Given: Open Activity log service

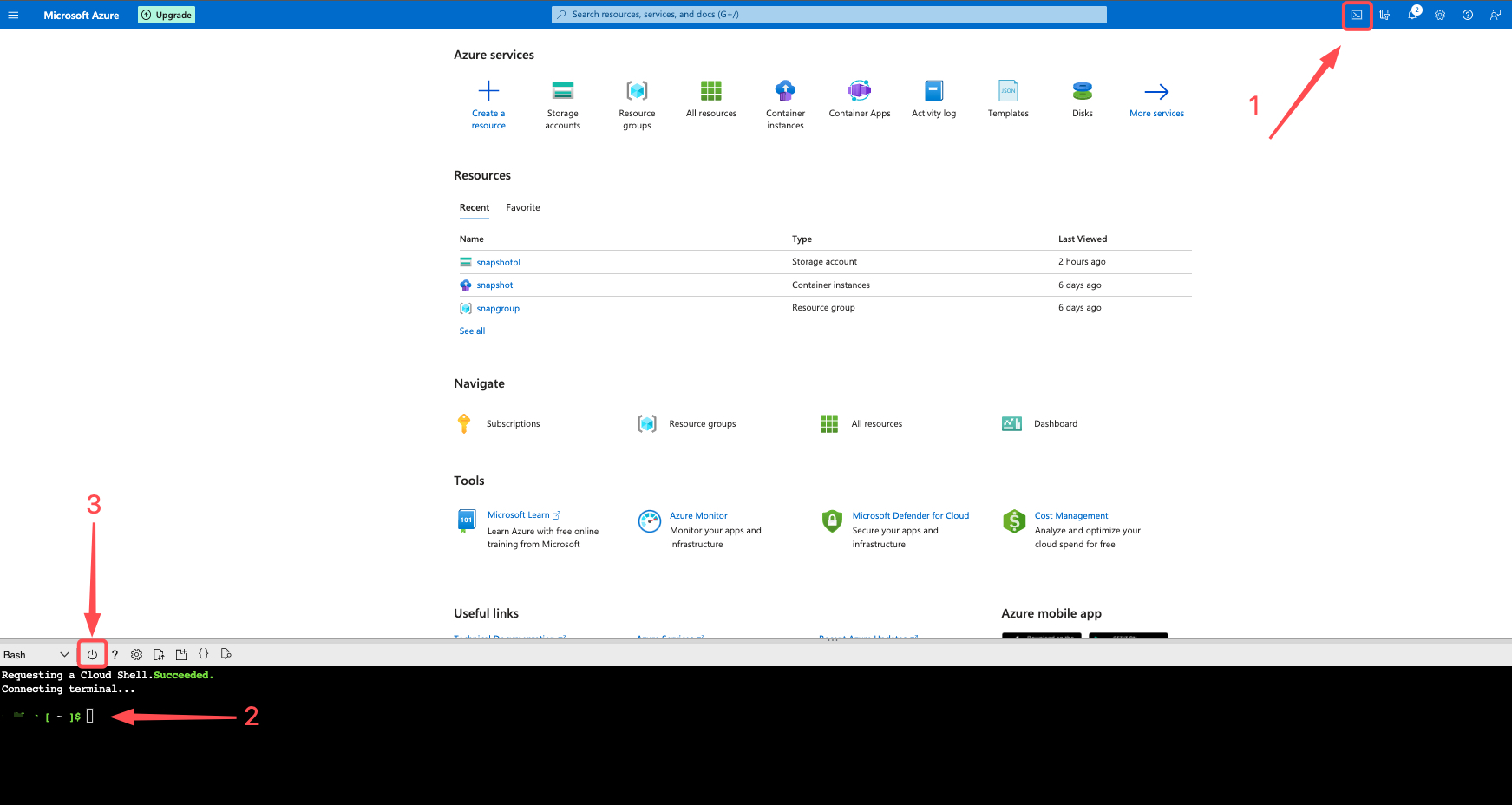Looking at the screenshot, I should (934, 98).
